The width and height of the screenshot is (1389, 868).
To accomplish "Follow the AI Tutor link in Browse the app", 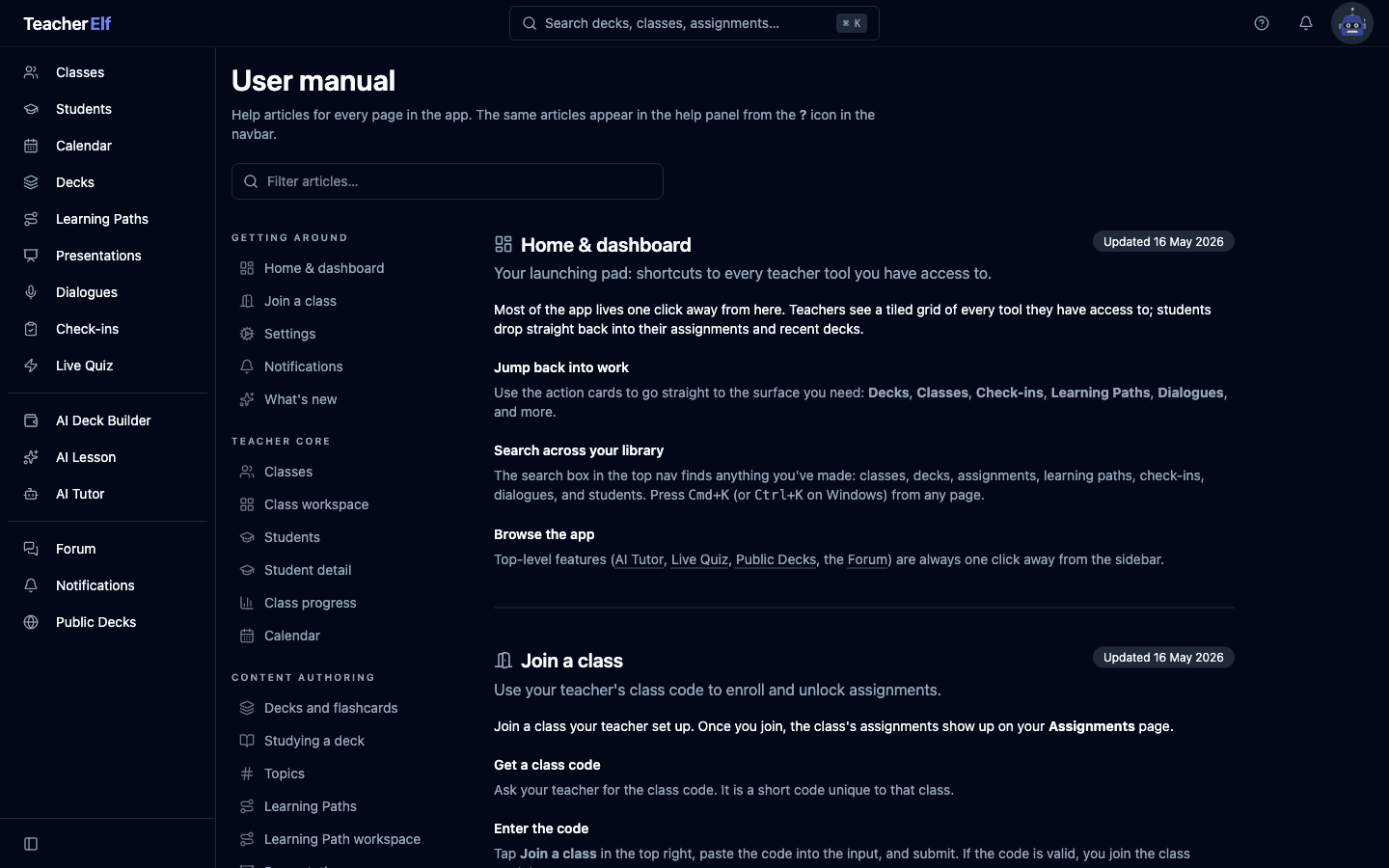I will [x=640, y=559].
